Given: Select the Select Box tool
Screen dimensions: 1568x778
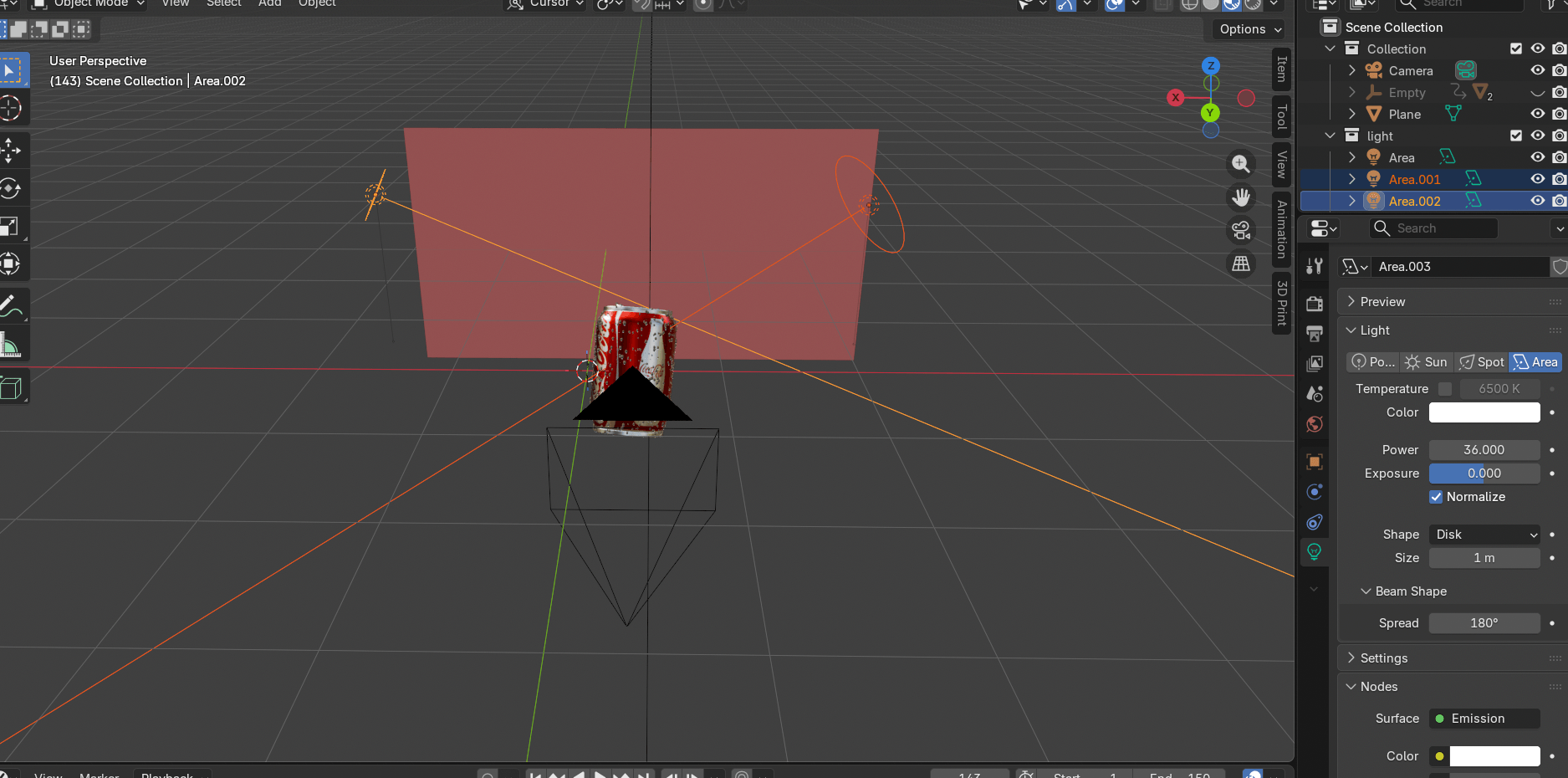Looking at the screenshot, I should pos(11,70).
